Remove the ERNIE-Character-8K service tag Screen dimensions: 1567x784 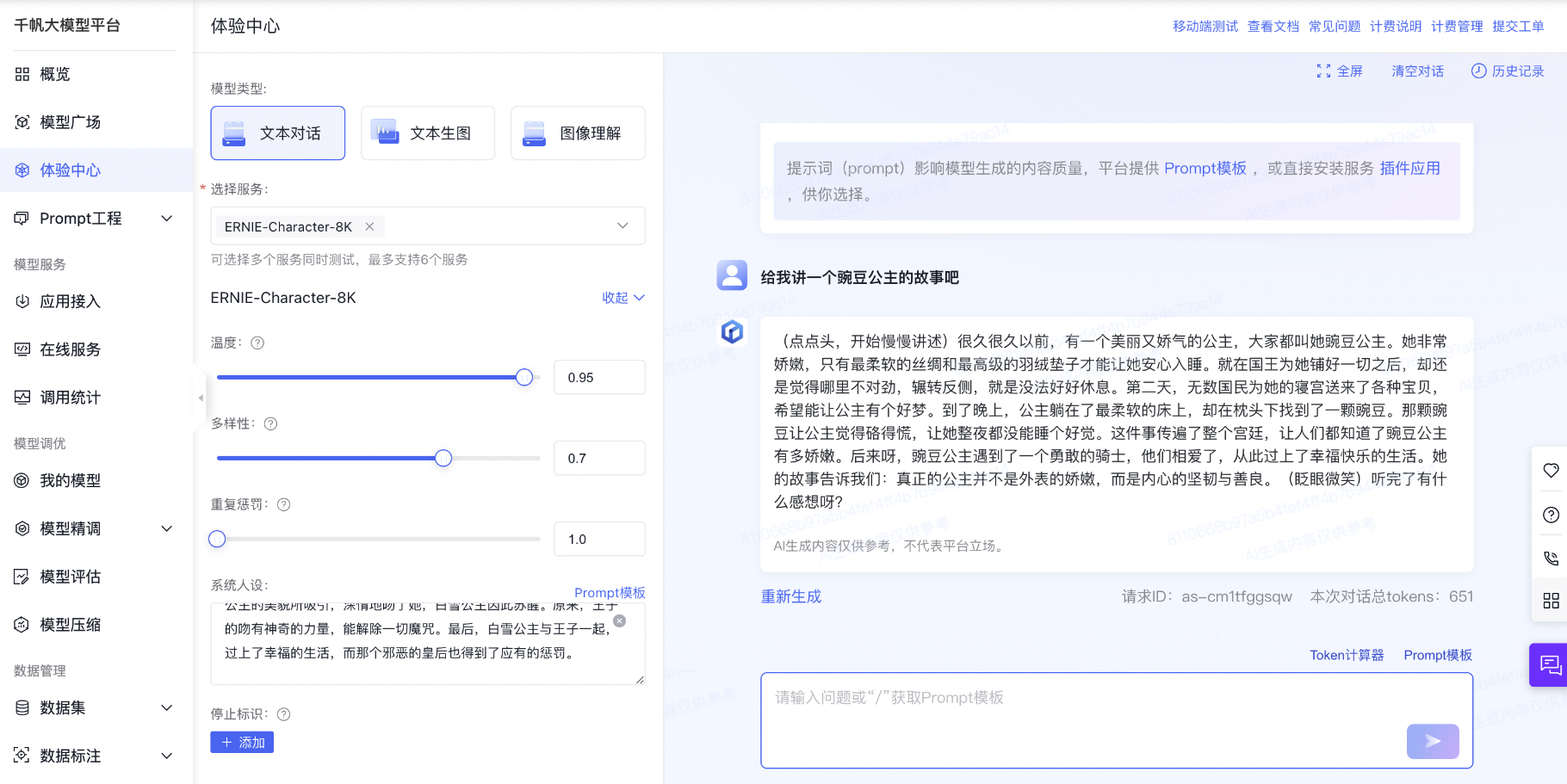tap(369, 226)
